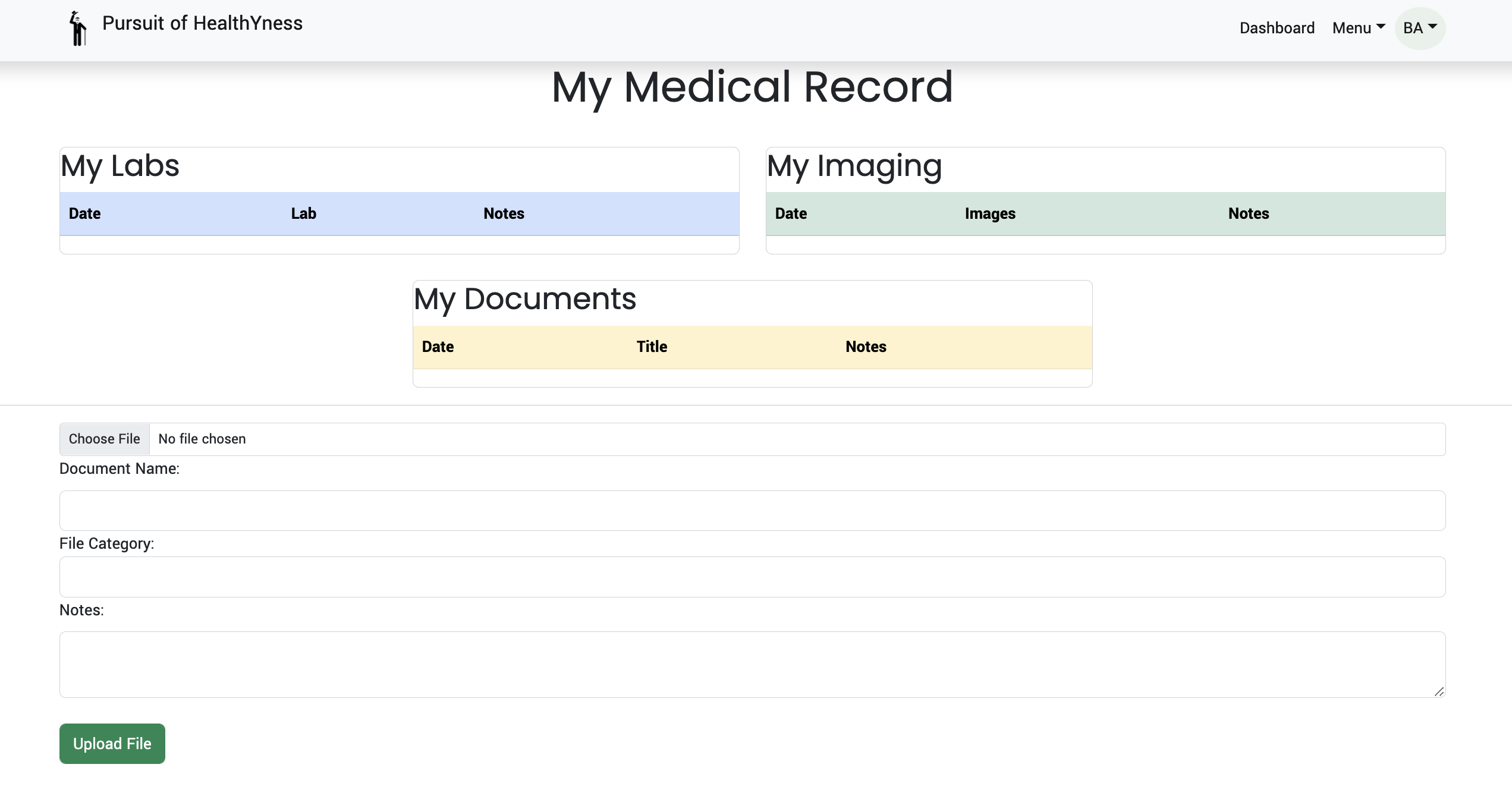Image resolution: width=1512 pixels, height=802 pixels.
Task: Click the 'No file chosen' text
Action: click(202, 439)
